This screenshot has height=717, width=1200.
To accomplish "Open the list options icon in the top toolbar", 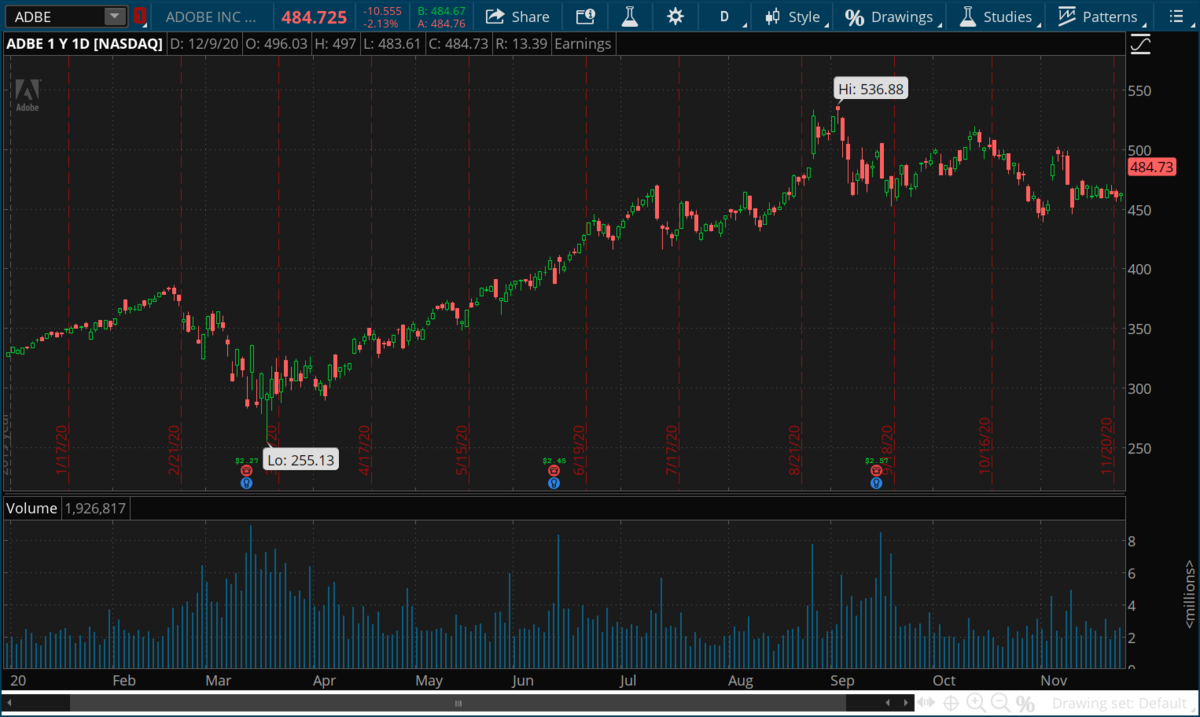I will (x=1176, y=16).
